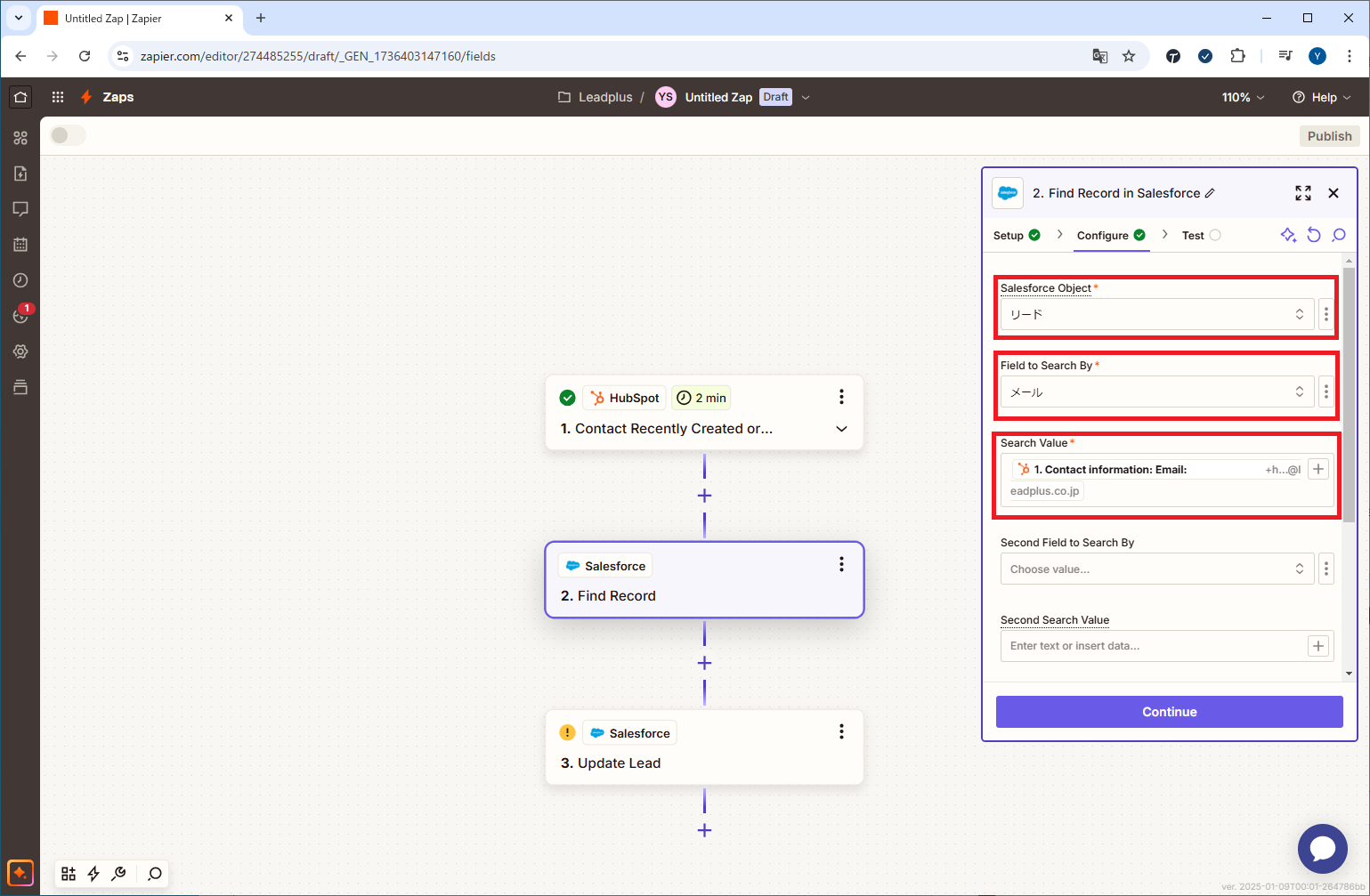Open the Second Field to Search By options menu
This screenshot has height=896, width=1370.
pyautogui.click(x=1325, y=569)
